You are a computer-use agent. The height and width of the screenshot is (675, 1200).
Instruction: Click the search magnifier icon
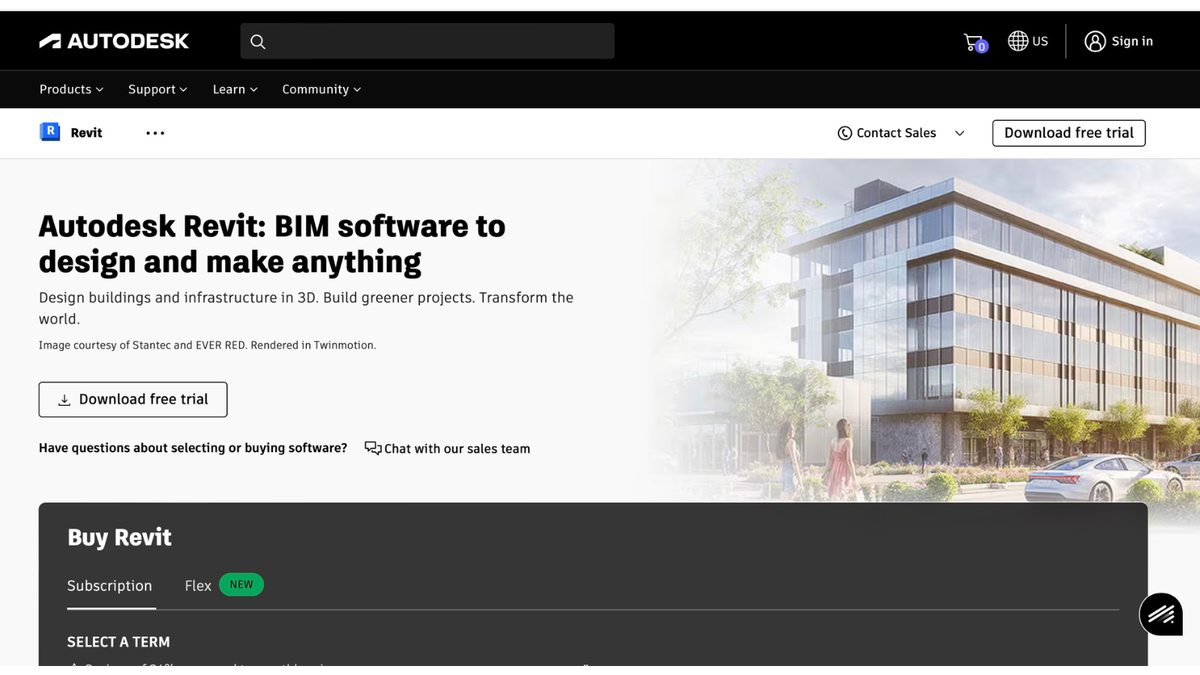click(258, 41)
